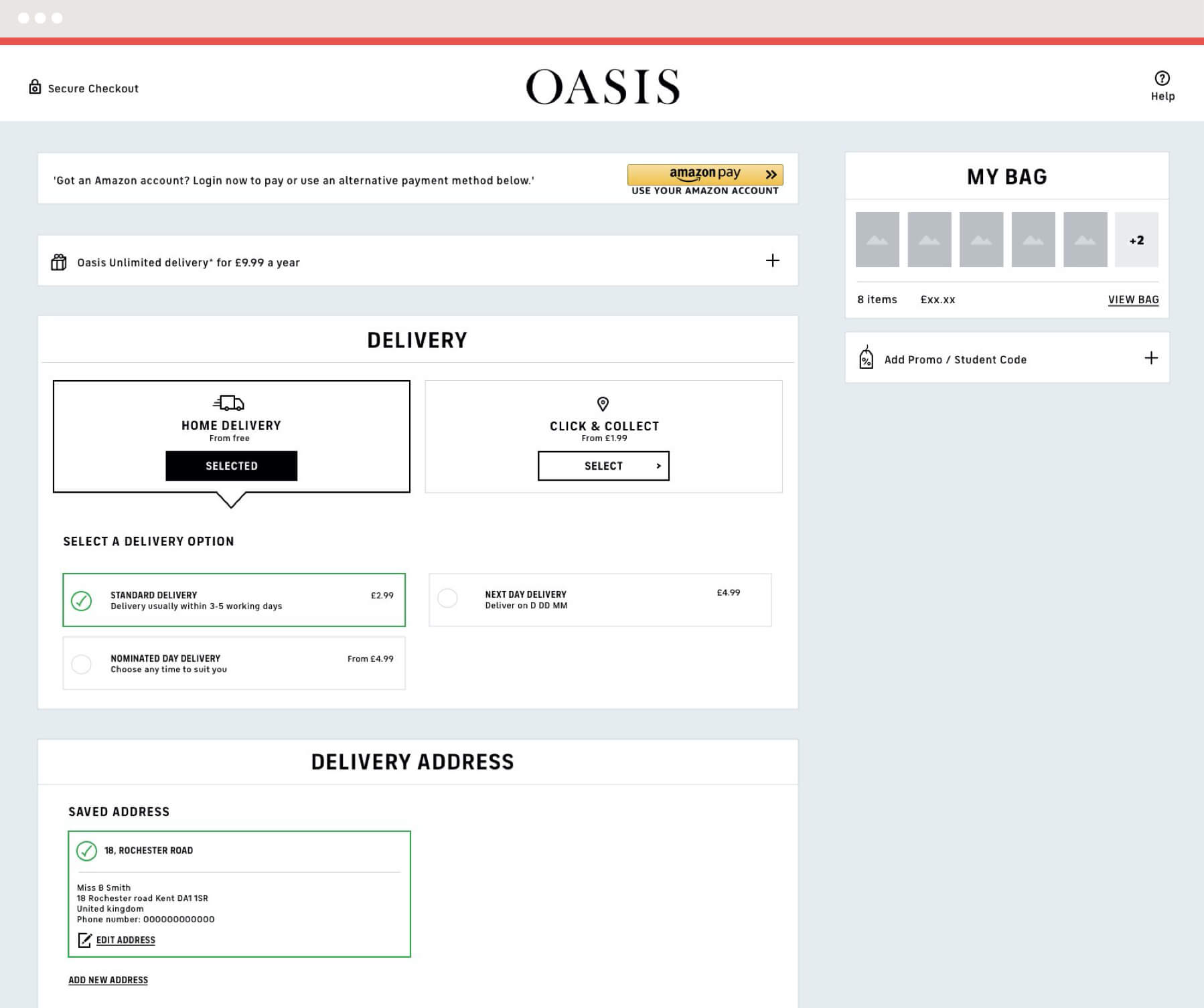Click the £4.99 Next Day Delivery price
Image resolution: width=1204 pixels, height=1008 pixels.
coord(729,592)
